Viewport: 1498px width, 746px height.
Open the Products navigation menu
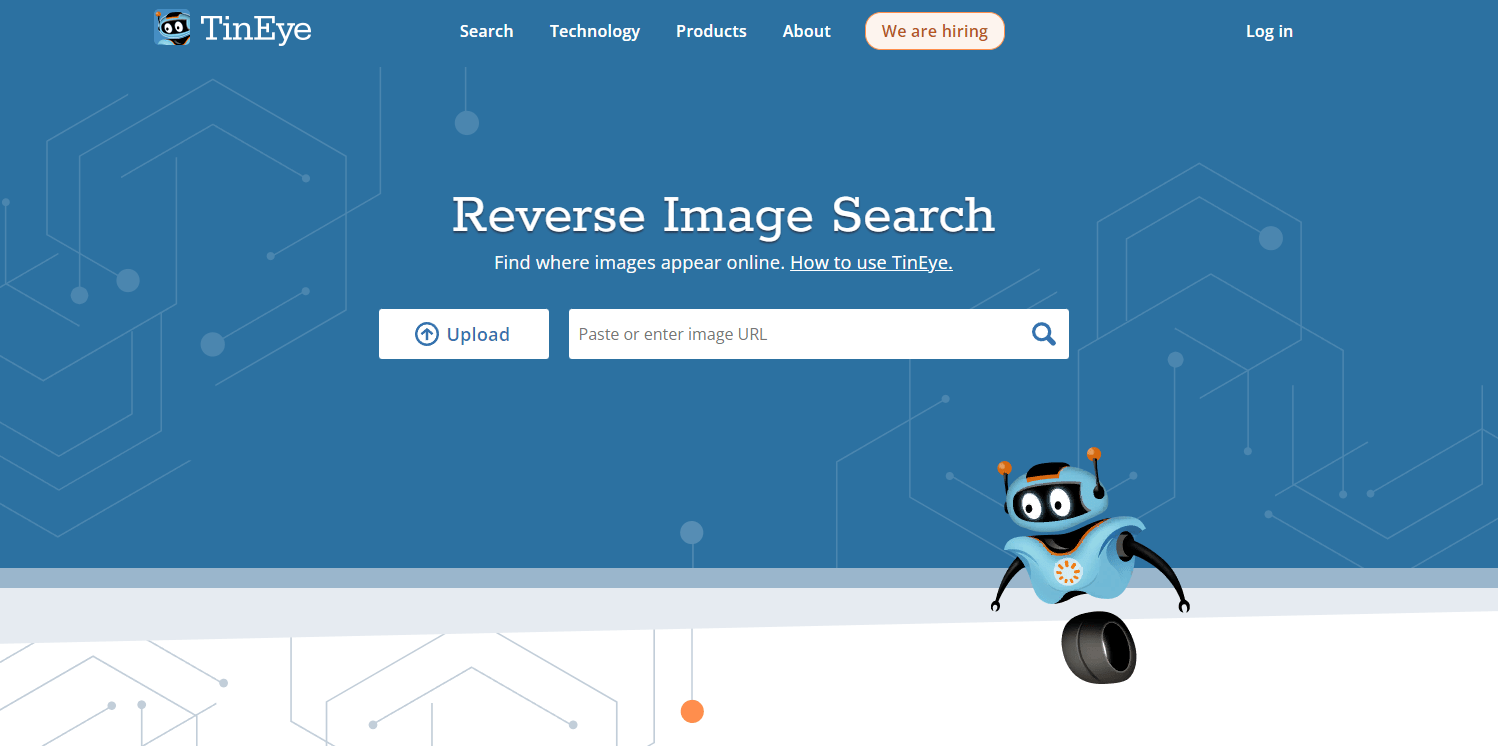tap(711, 31)
